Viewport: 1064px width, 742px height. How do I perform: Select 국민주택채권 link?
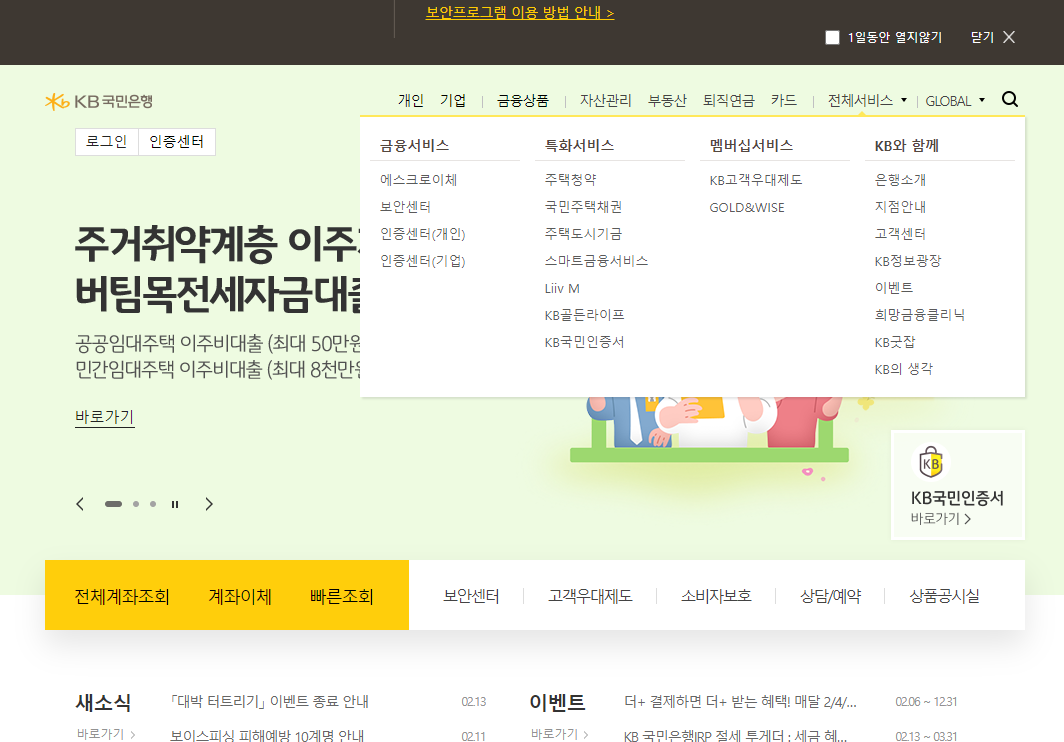[583, 207]
